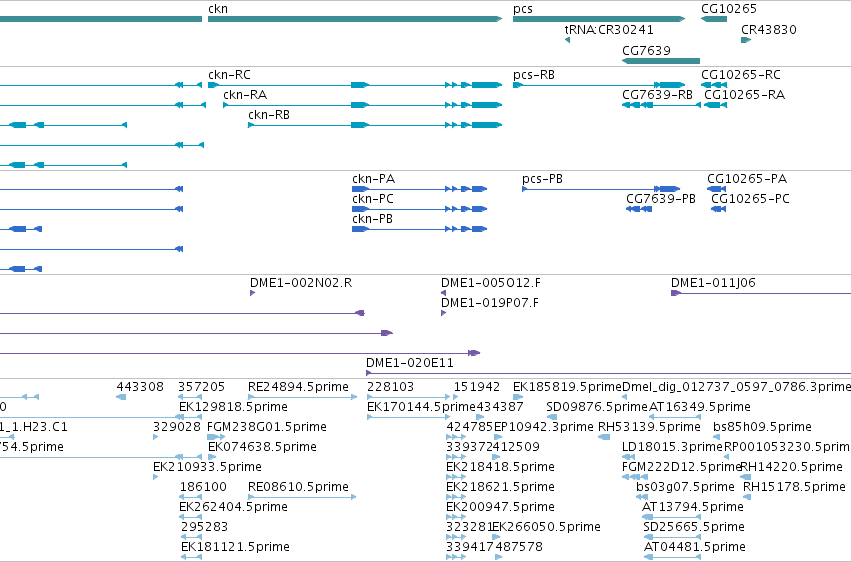The image size is (851, 562).
Task: Click the CG10265 gene label
Action: pos(728,9)
